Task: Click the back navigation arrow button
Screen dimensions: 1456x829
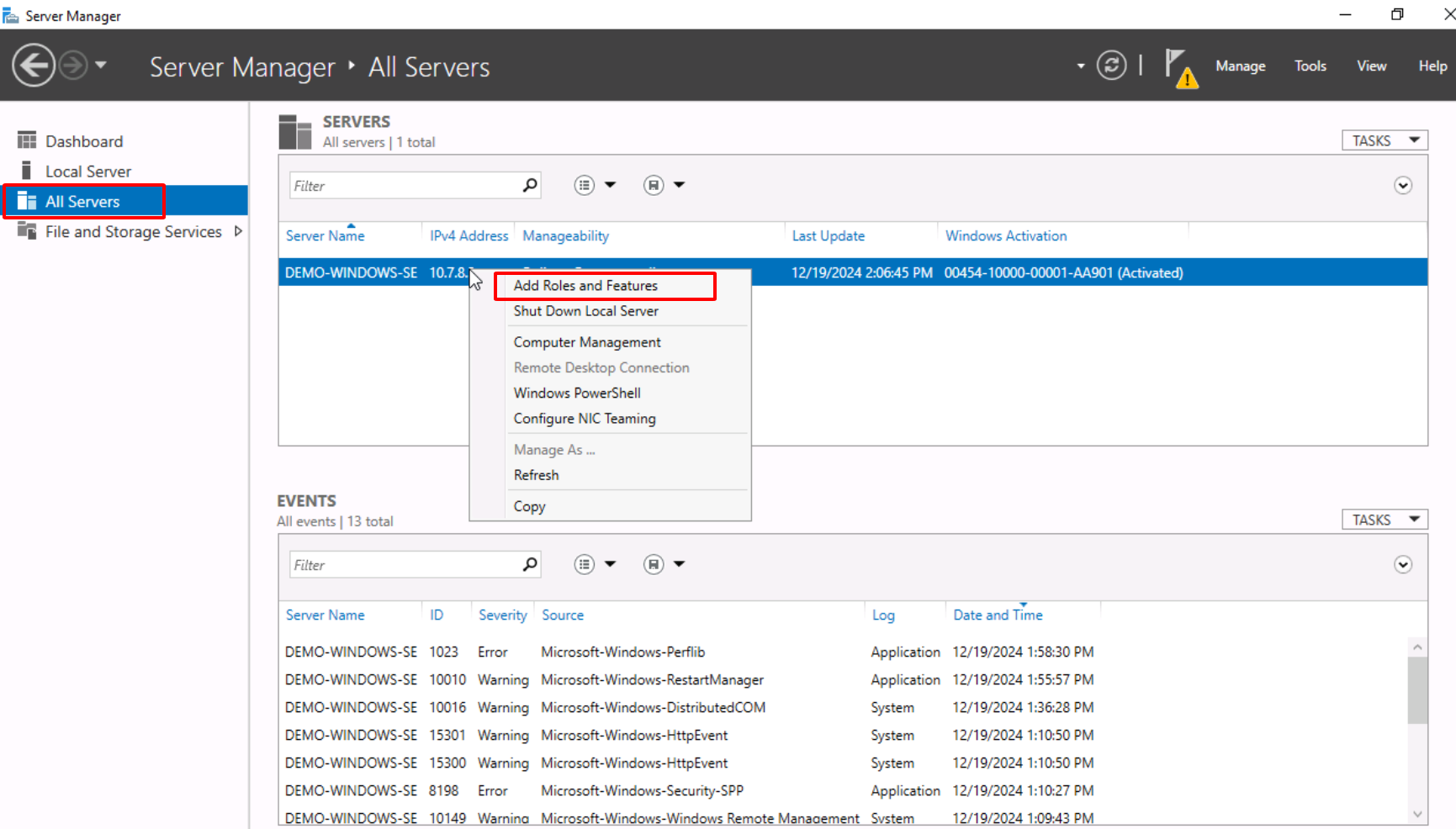Action: pos(34,66)
